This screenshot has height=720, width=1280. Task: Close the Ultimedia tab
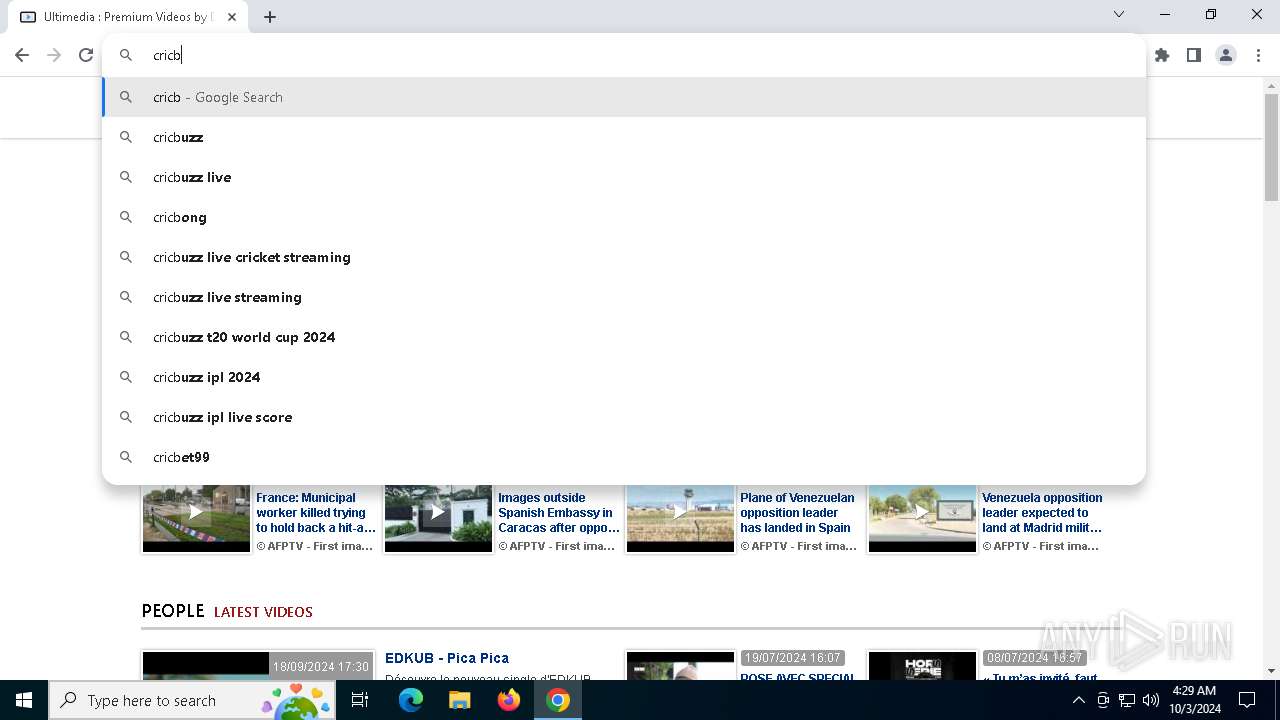(x=232, y=17)
